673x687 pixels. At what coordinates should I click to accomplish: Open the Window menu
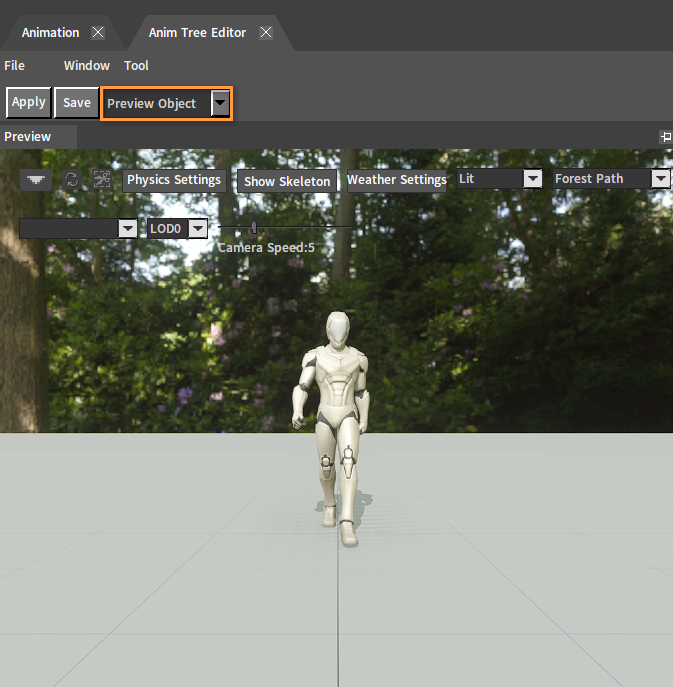click(87, 66)
